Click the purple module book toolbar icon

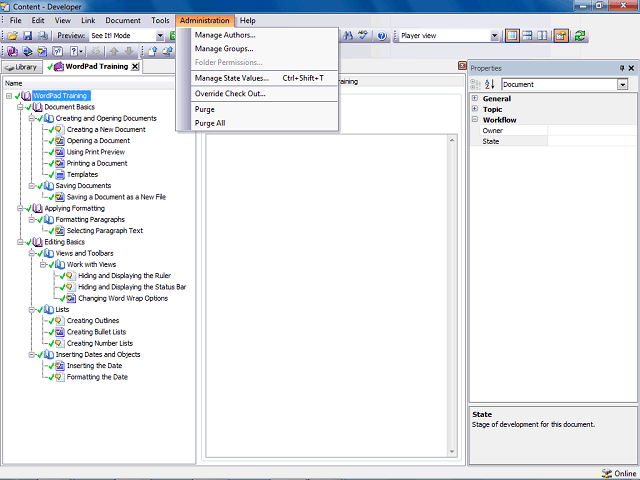tap(12, 51)
